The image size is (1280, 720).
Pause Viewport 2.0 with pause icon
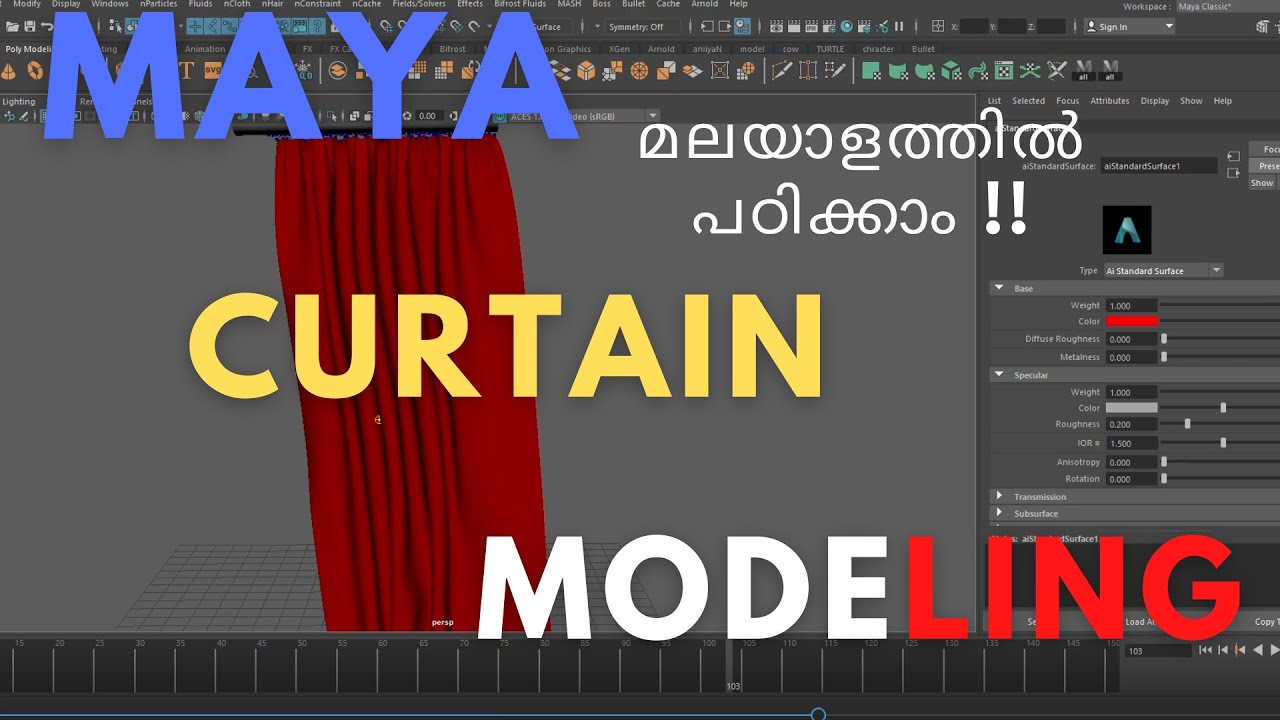click(899, 26)
